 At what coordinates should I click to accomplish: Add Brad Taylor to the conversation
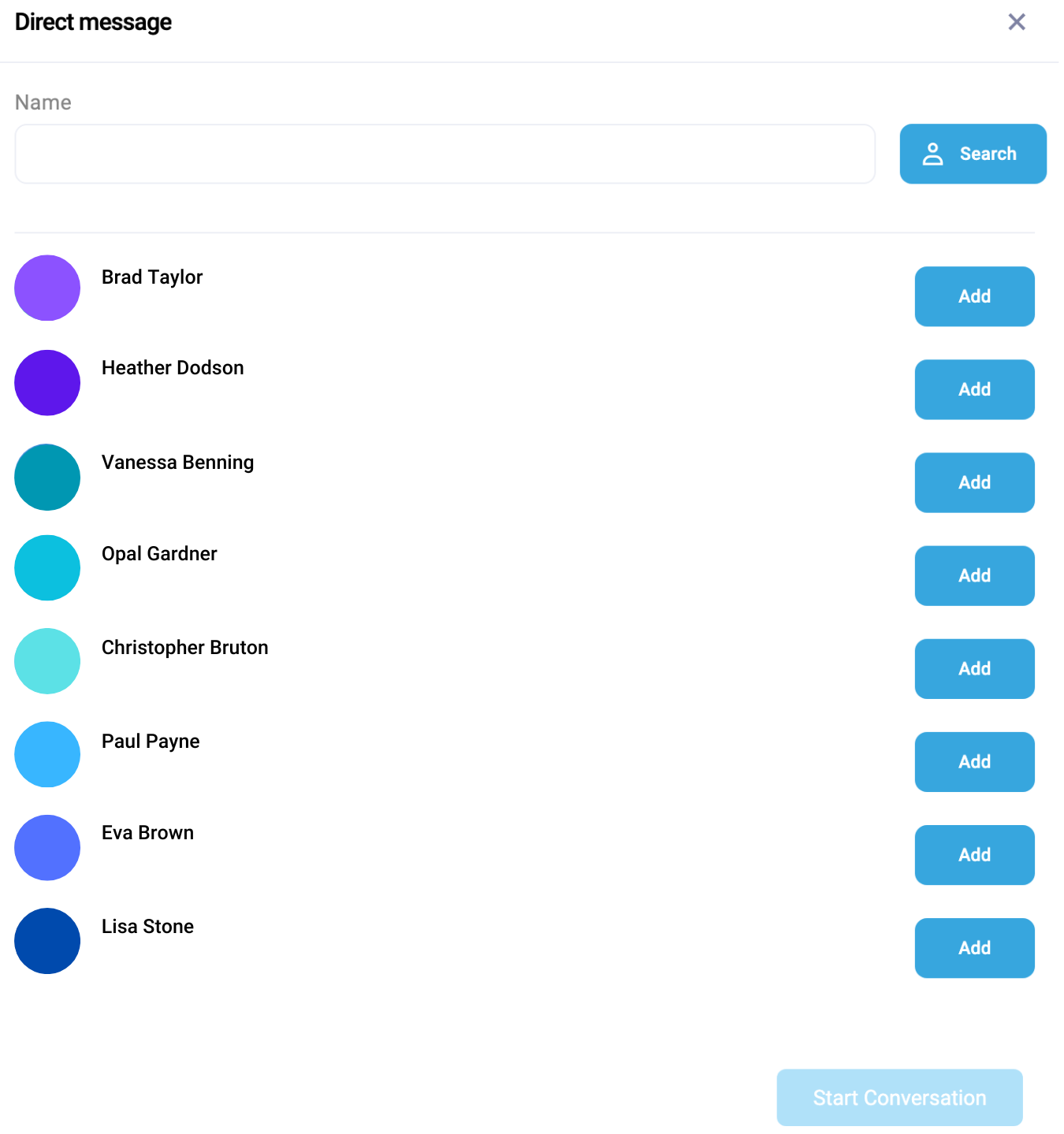(x=974, y=296)
